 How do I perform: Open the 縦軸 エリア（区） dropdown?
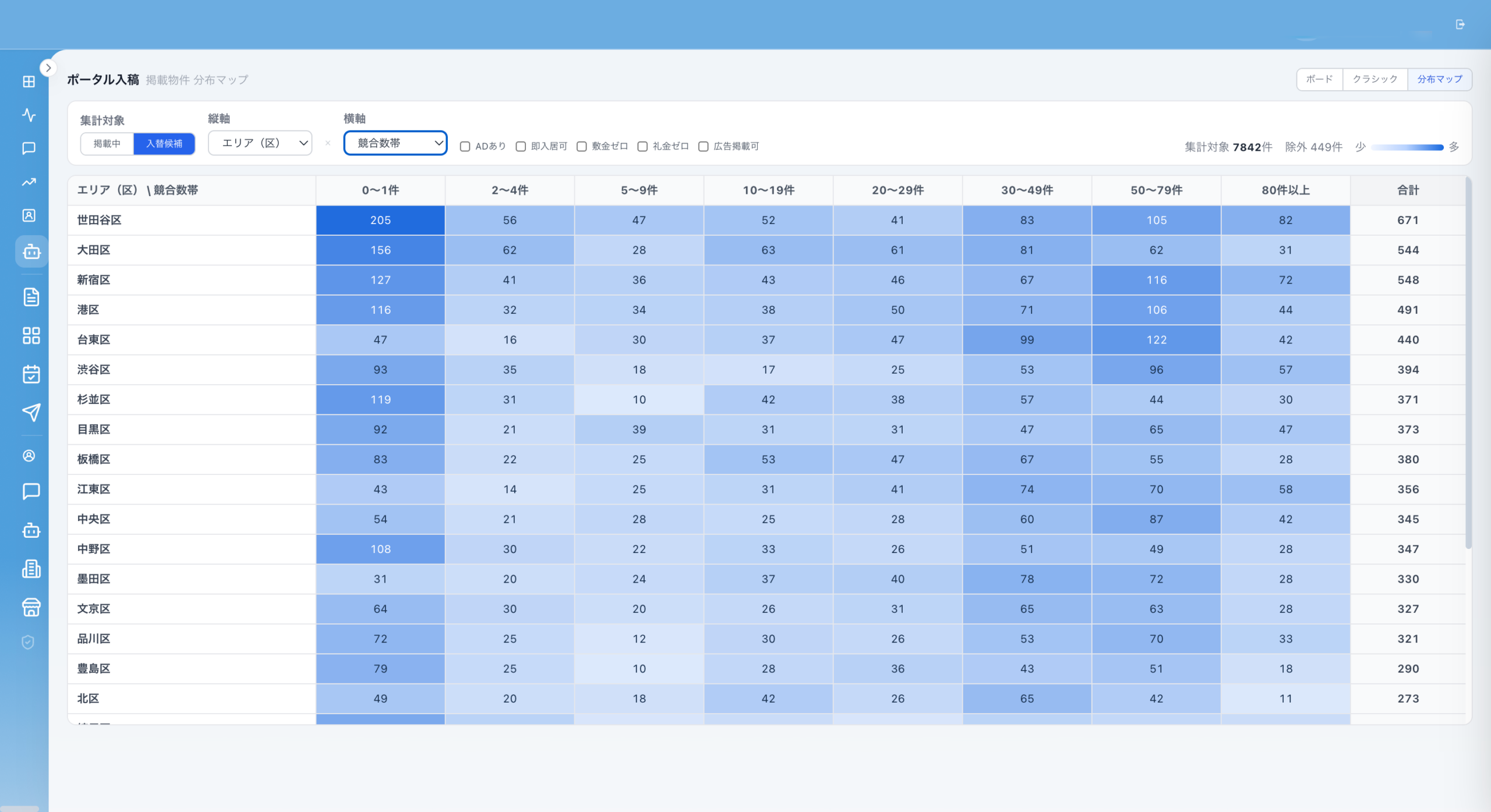point(260,143)
